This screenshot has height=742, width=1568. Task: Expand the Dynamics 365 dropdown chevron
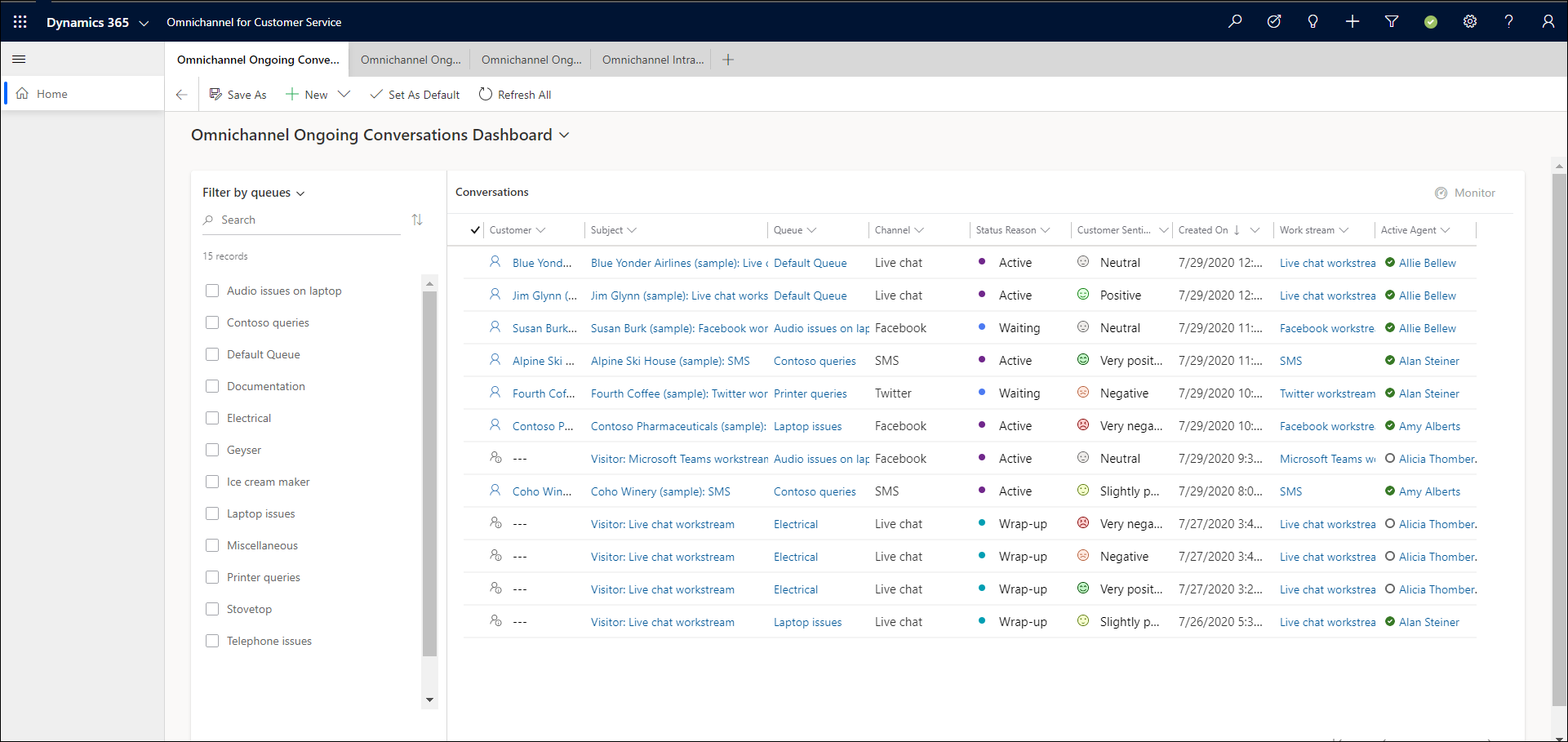tap(144, 23)
